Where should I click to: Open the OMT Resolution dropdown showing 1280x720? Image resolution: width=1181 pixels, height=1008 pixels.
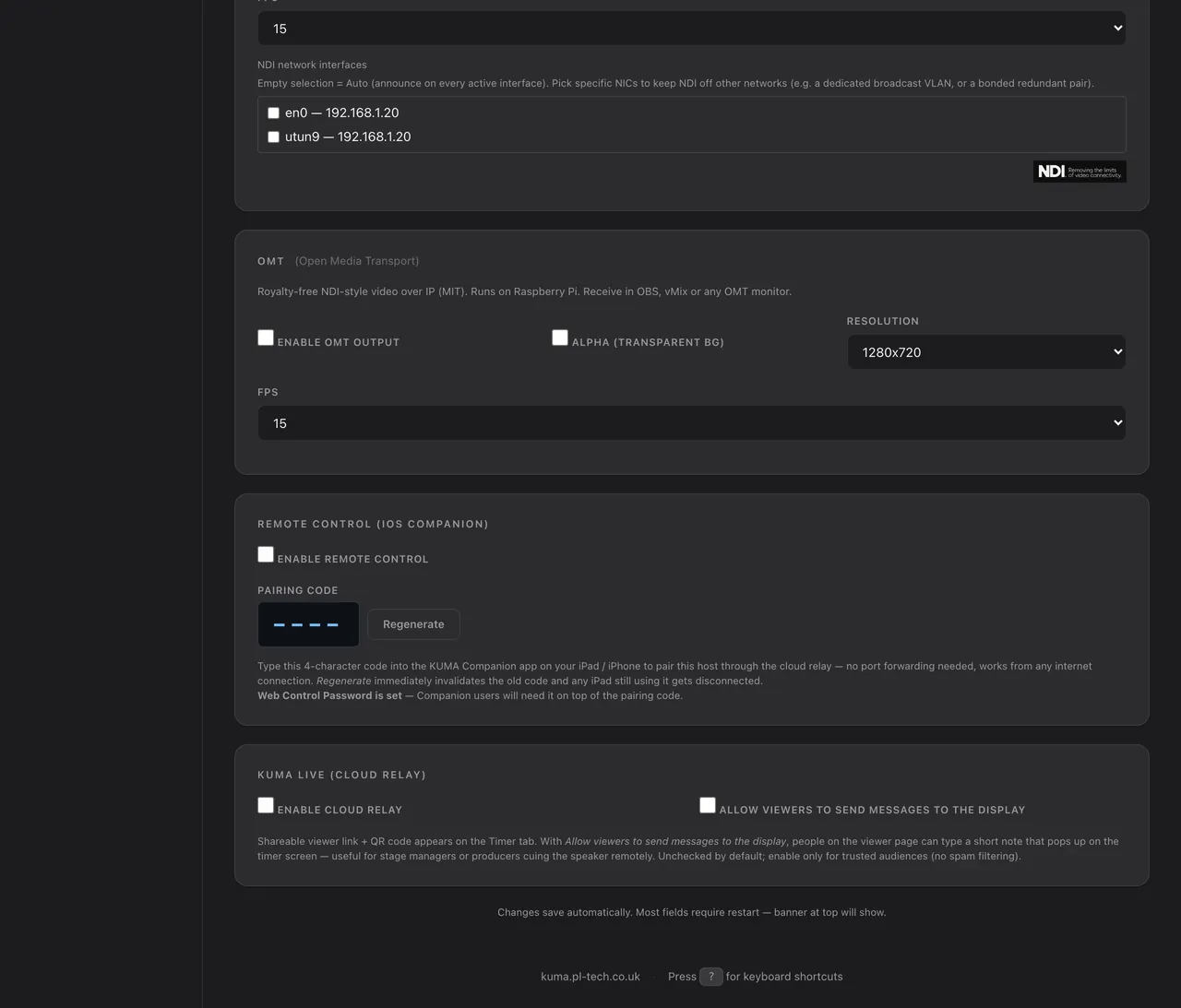tap(986, 351)
